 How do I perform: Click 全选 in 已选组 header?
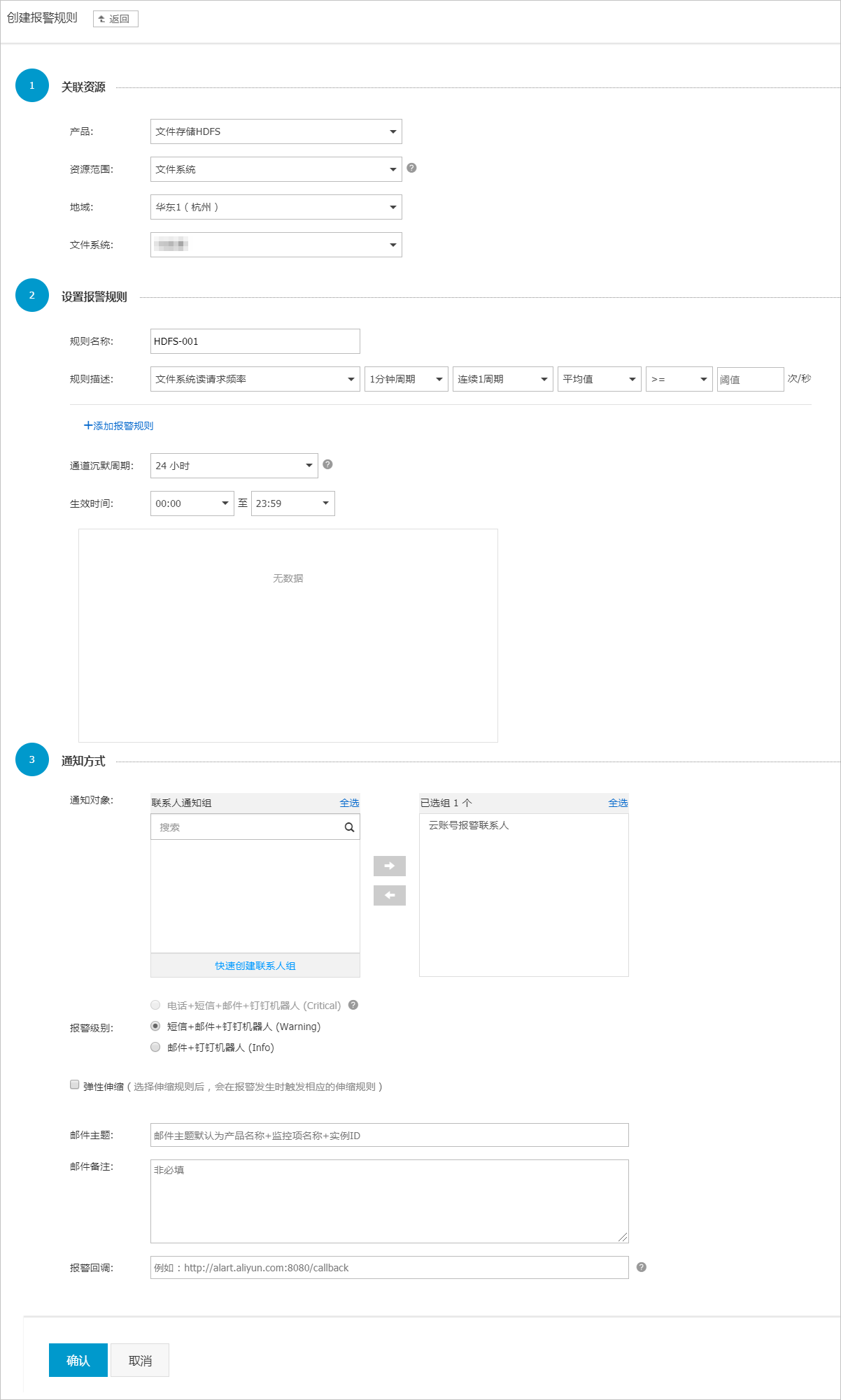618,803
